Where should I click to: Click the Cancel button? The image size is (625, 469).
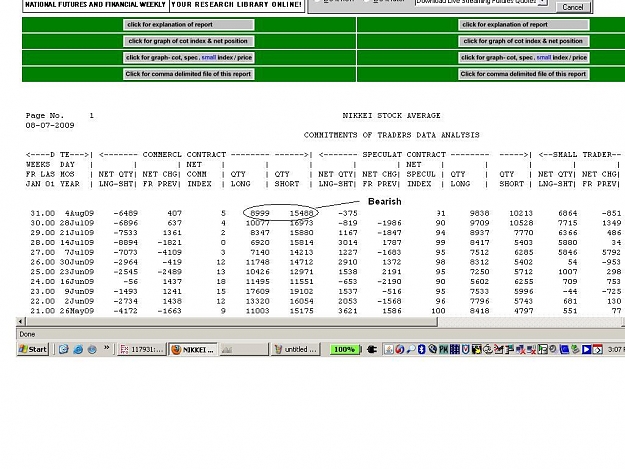pos(572,7)
